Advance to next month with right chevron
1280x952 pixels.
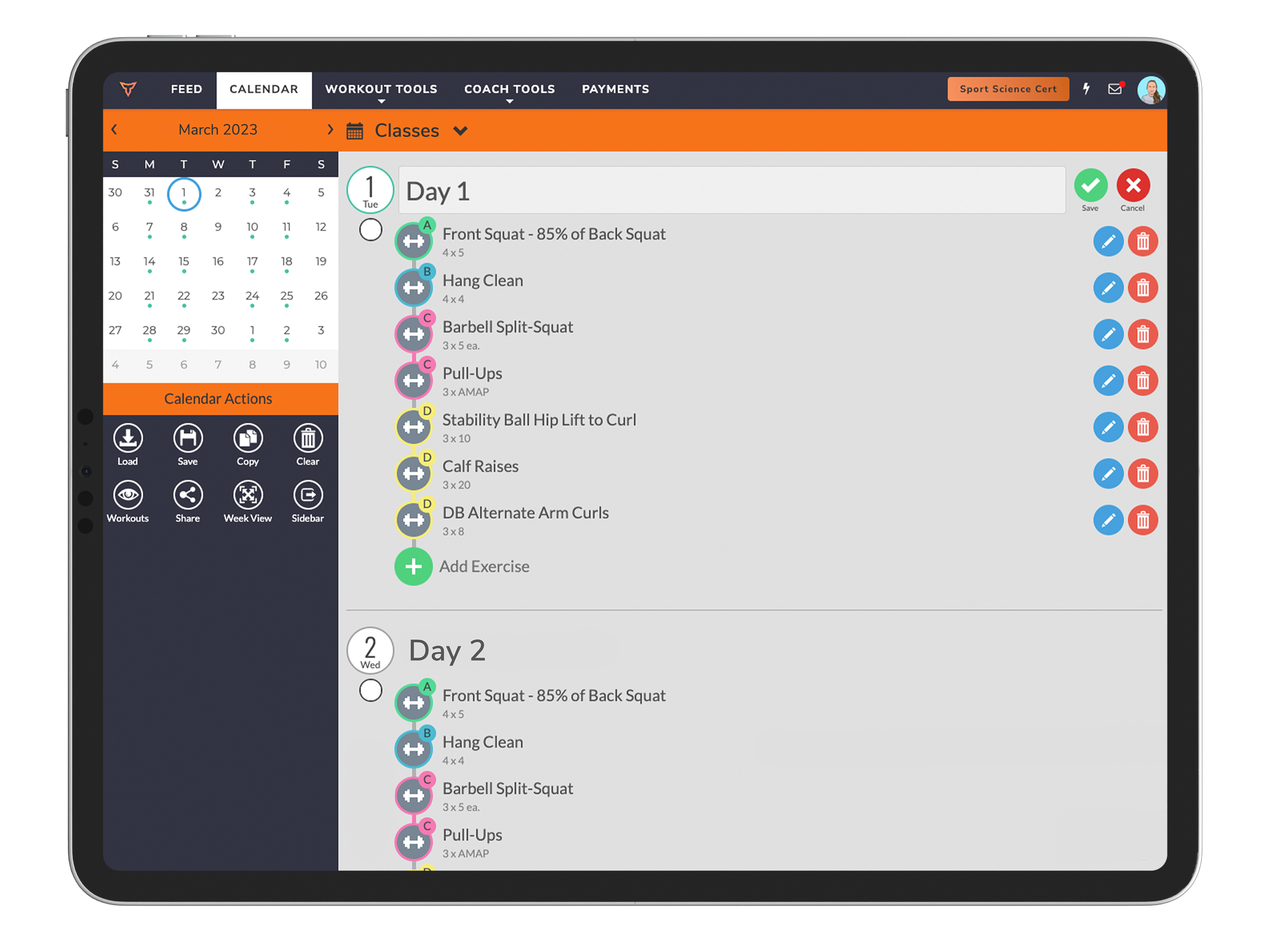click(x=330, y=129)
